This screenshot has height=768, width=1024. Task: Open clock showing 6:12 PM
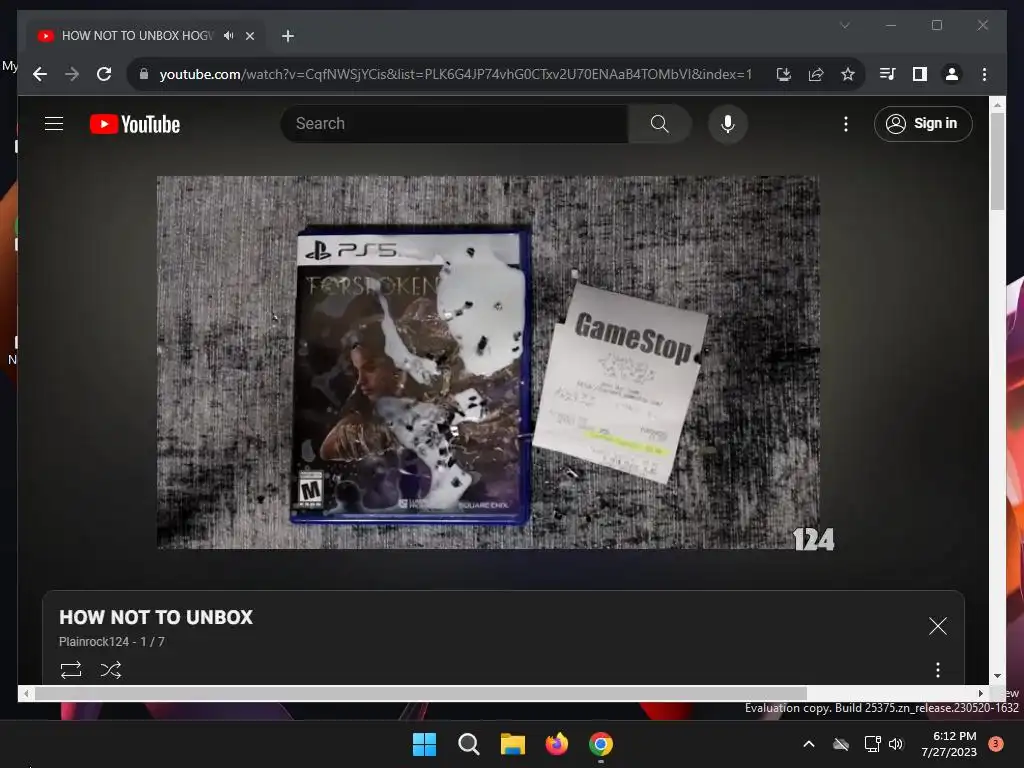(x=949, y=744)
